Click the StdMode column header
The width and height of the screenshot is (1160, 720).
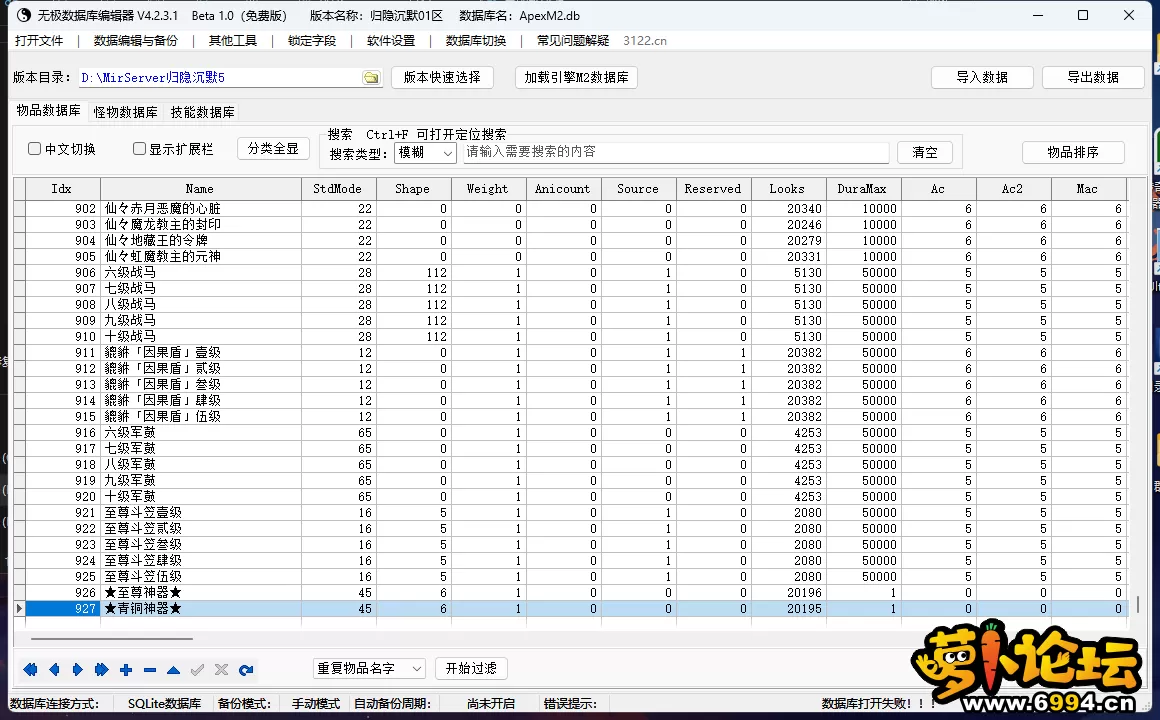pos(338,189)
